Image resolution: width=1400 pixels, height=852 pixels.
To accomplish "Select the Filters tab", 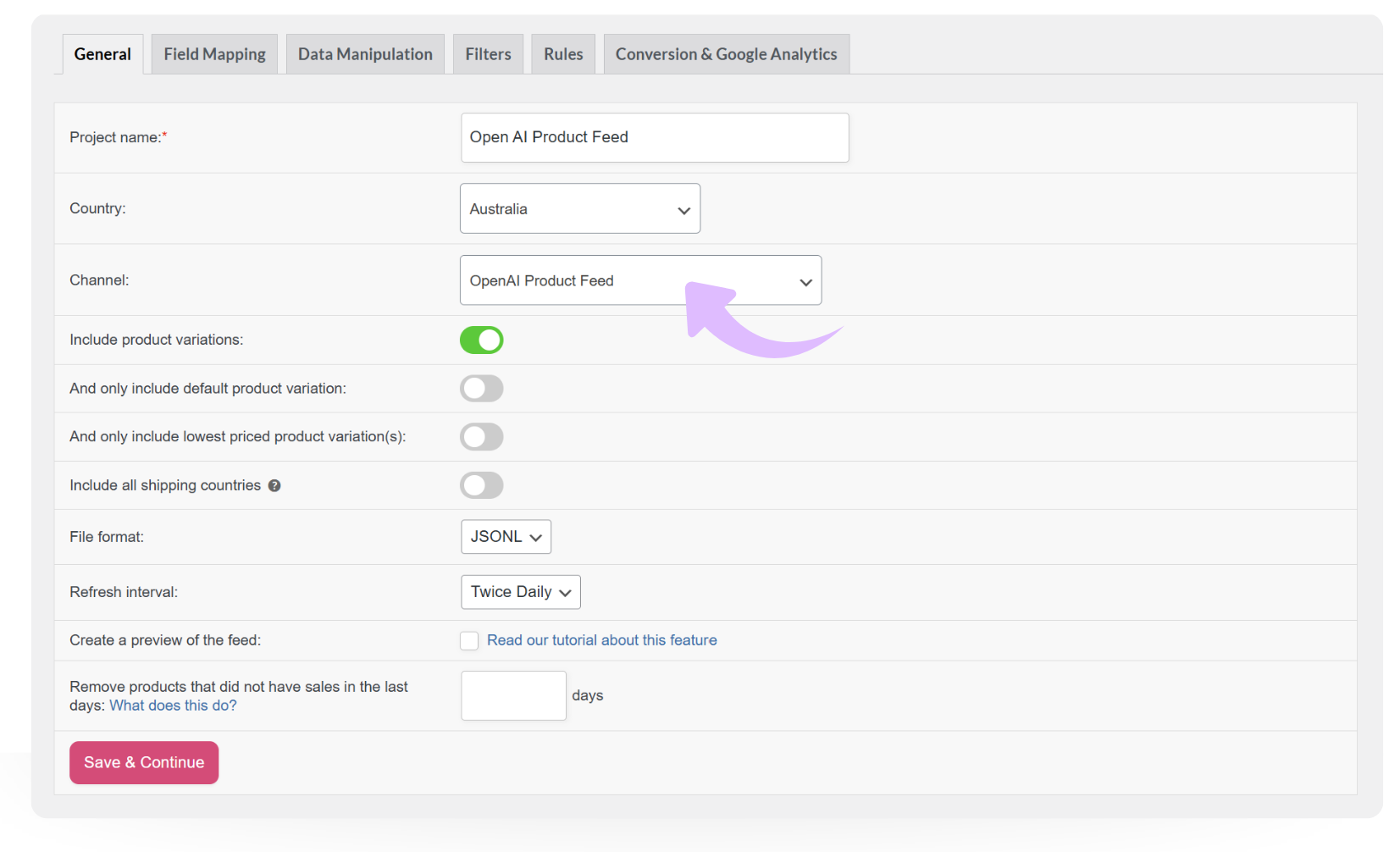I will 488,53.
